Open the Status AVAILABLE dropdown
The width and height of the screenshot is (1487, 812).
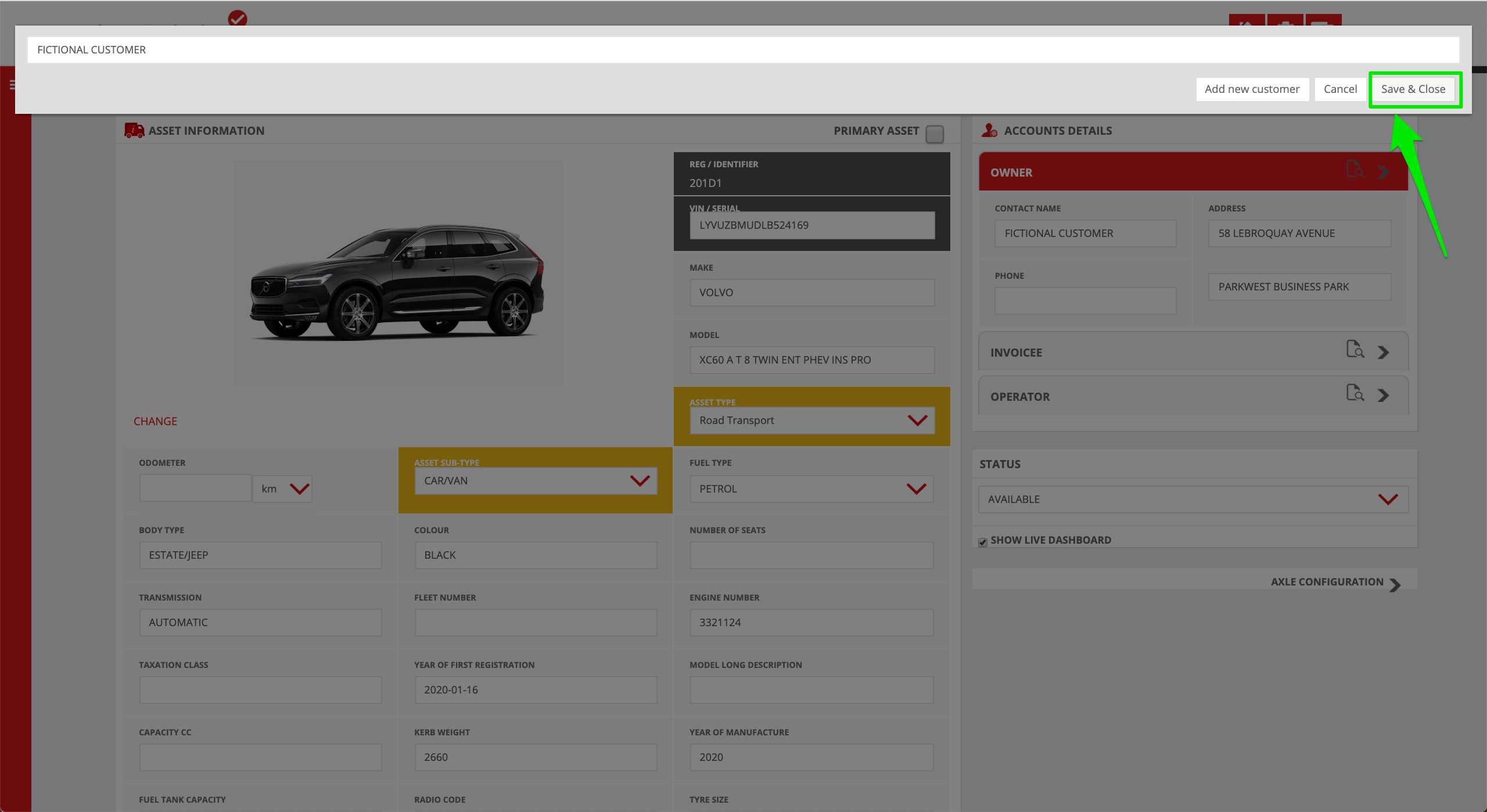pos(1194,500)
